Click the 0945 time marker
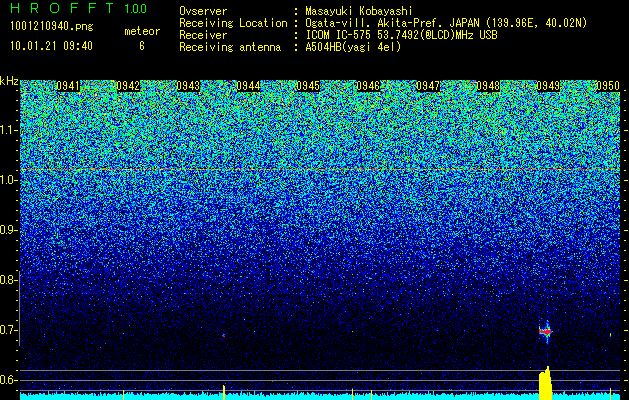This screenshot has width=629, height=400. (x=308, y=86)
